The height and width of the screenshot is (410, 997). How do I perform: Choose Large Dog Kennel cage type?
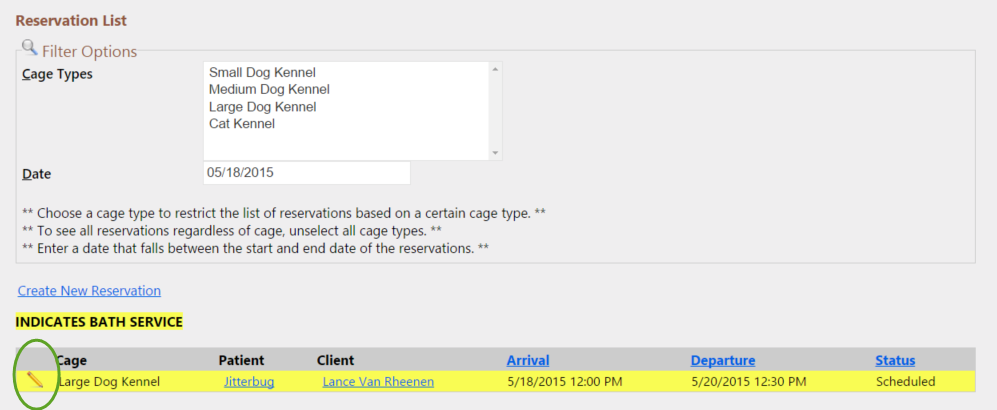click(262, 107)
